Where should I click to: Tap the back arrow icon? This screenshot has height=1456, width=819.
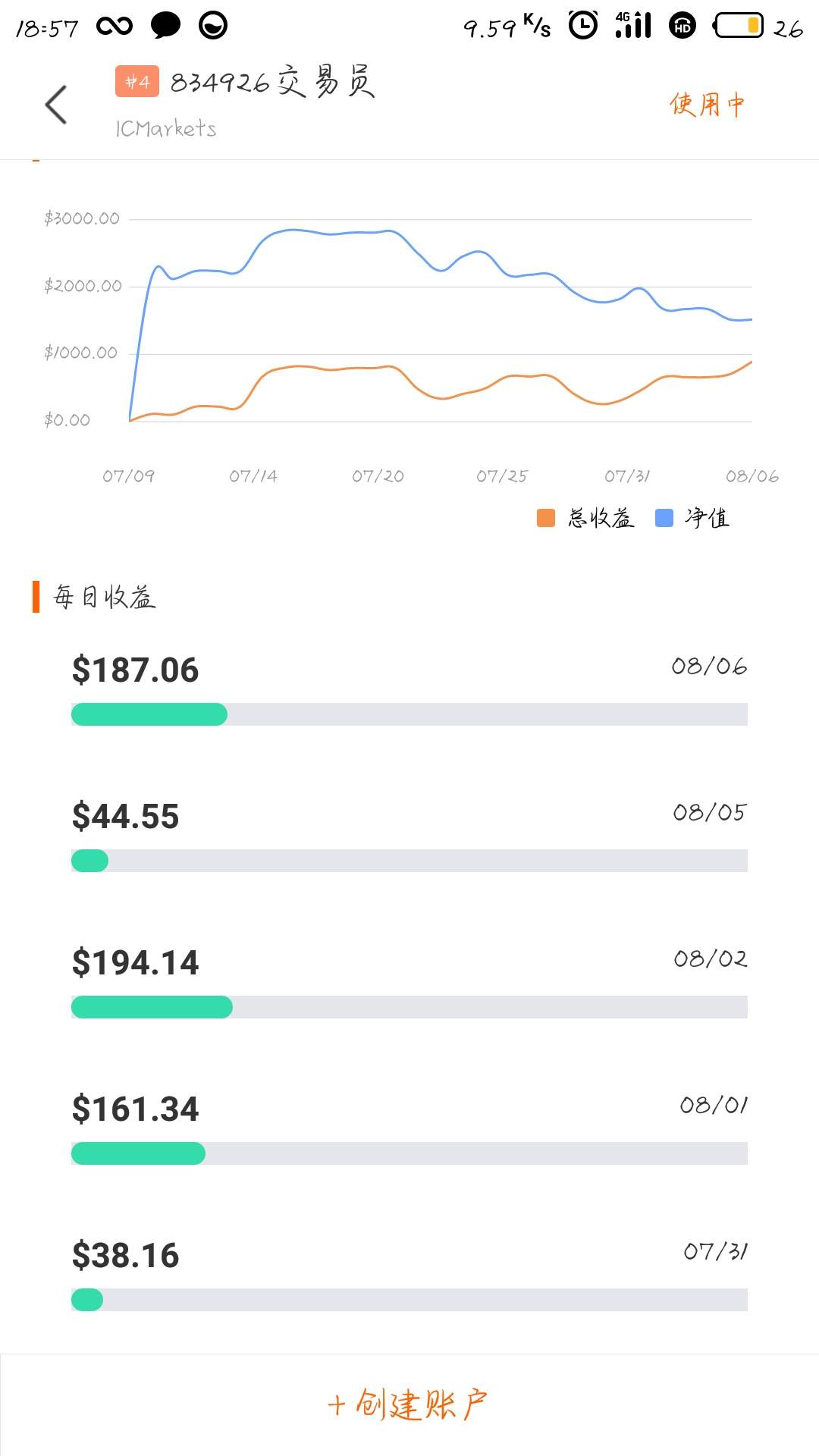tap(56, 105)
